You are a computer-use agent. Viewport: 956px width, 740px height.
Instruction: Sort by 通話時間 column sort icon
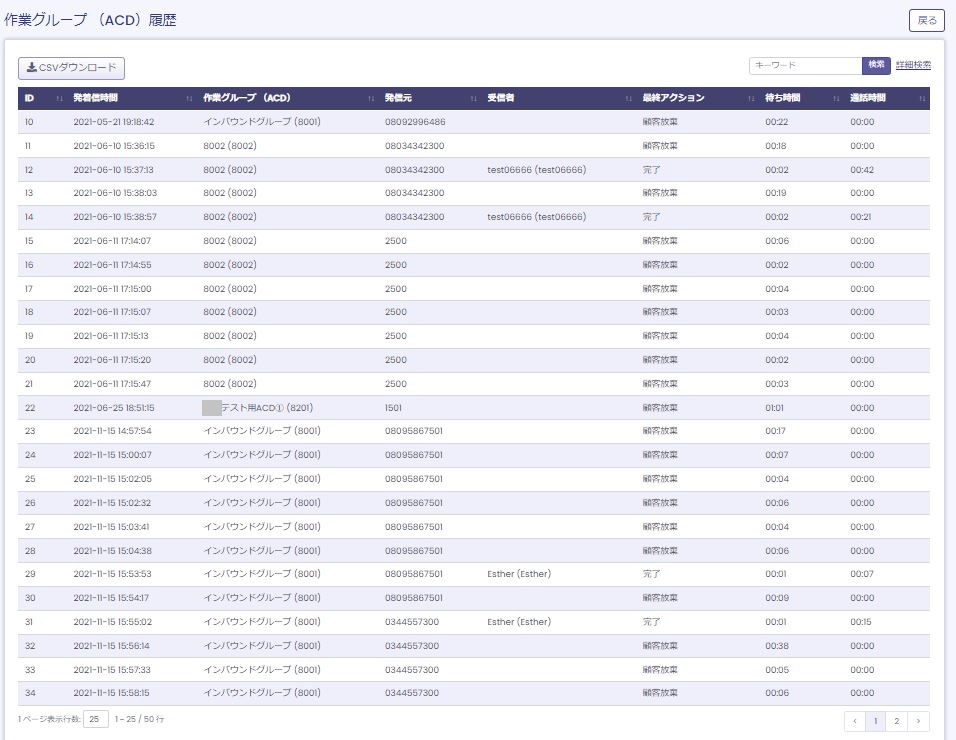(x=921, y=98)
